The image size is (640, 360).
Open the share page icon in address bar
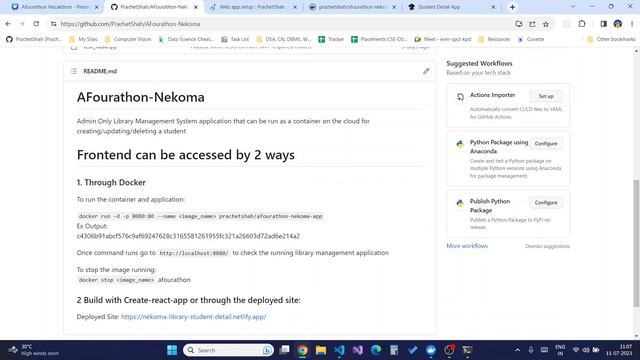[x=532, y=24]
